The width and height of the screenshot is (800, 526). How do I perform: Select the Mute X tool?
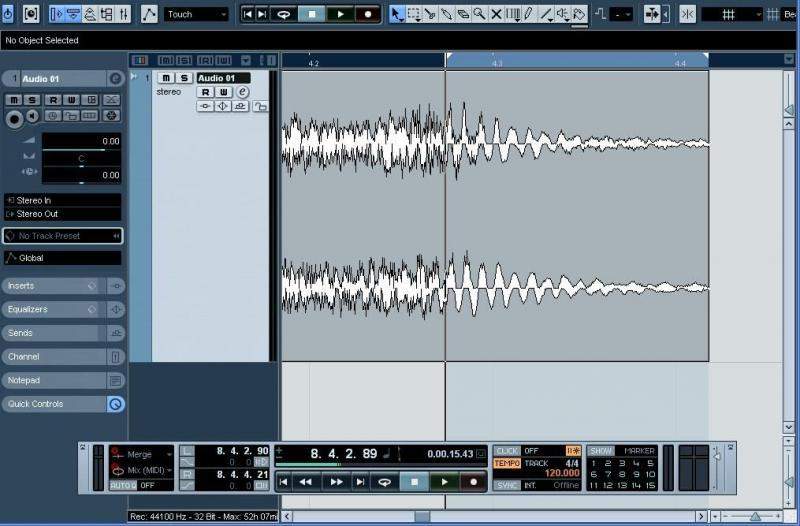(496, 14)
